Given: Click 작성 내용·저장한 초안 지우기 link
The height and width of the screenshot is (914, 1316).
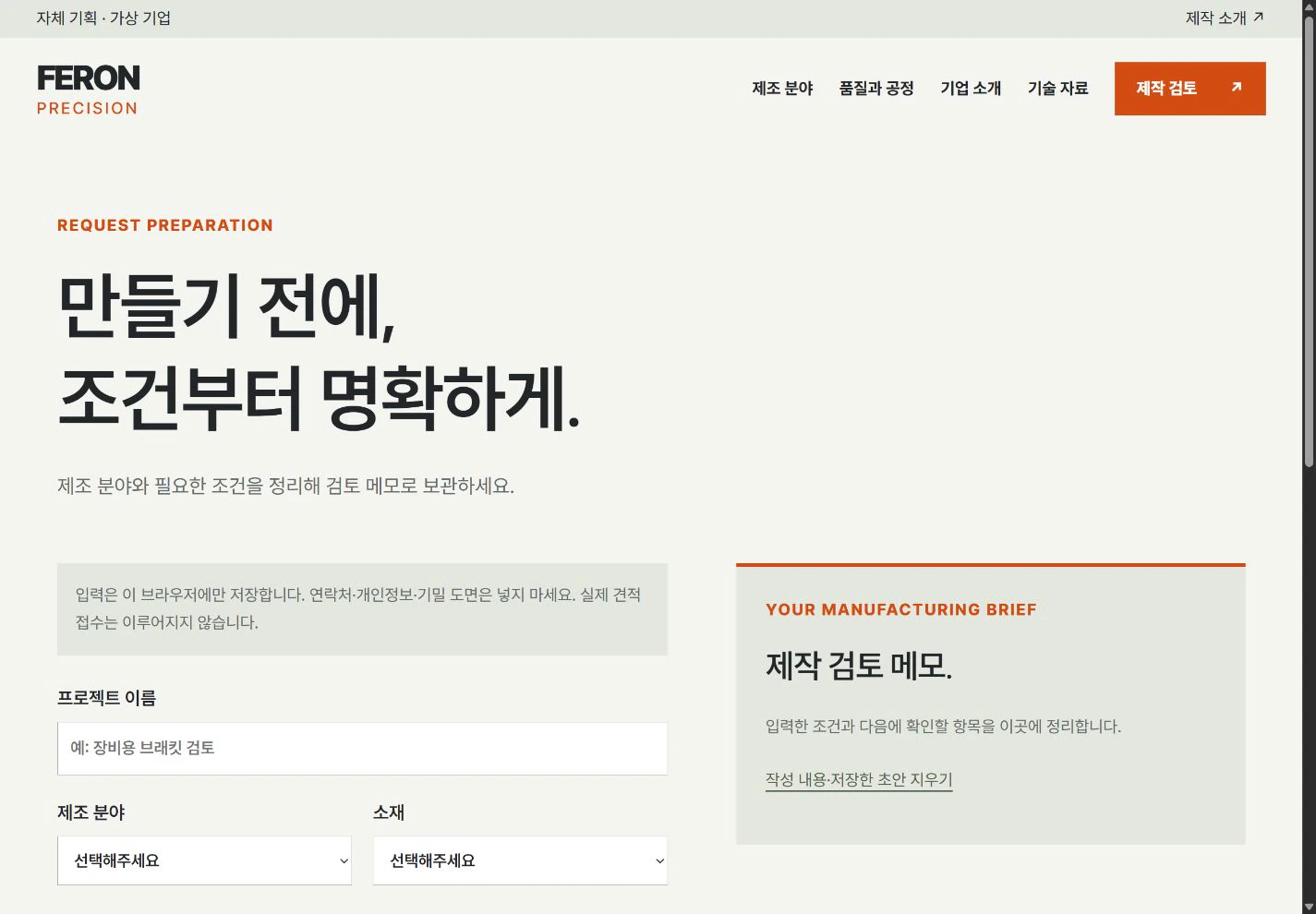Looking at the screenshot, I should (859, 780).
